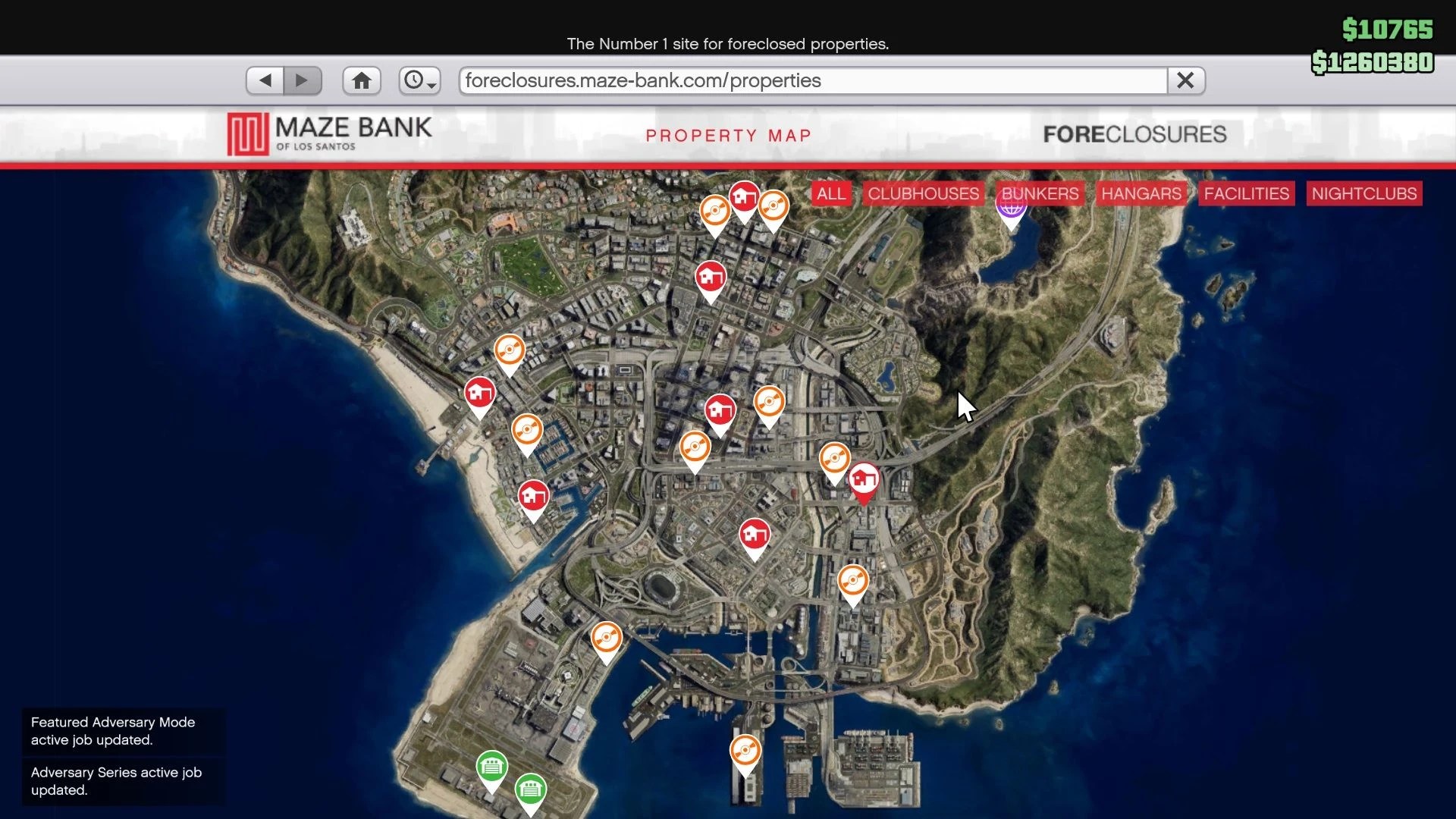Click 'The Number 1 site for foreclosed properties.' text
Screen dimensions: 1456x819
click(728, 44)
